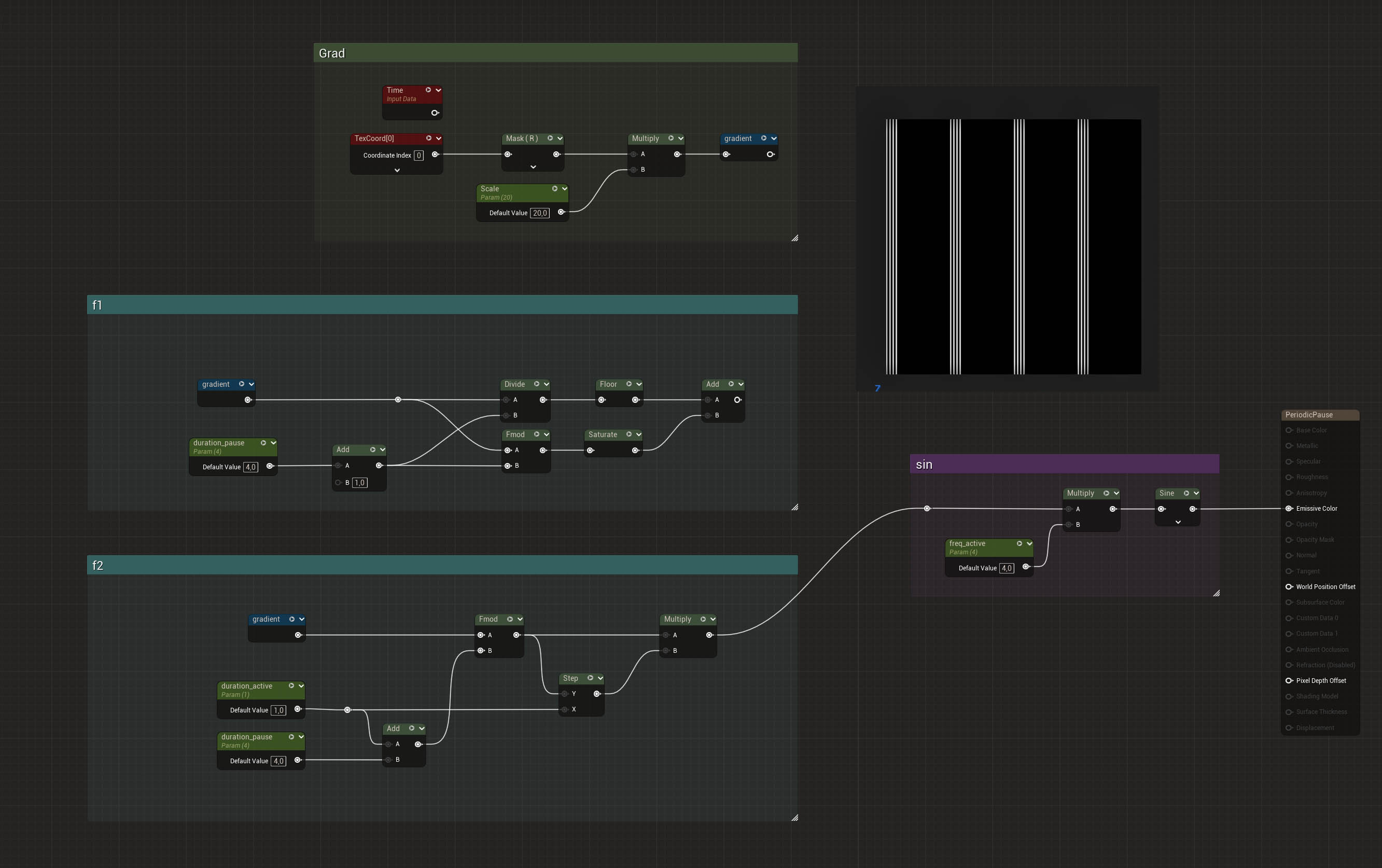Expand Mask (R) node's bottom chevron
Screen dimensions: 1382x868
[533, 167]
